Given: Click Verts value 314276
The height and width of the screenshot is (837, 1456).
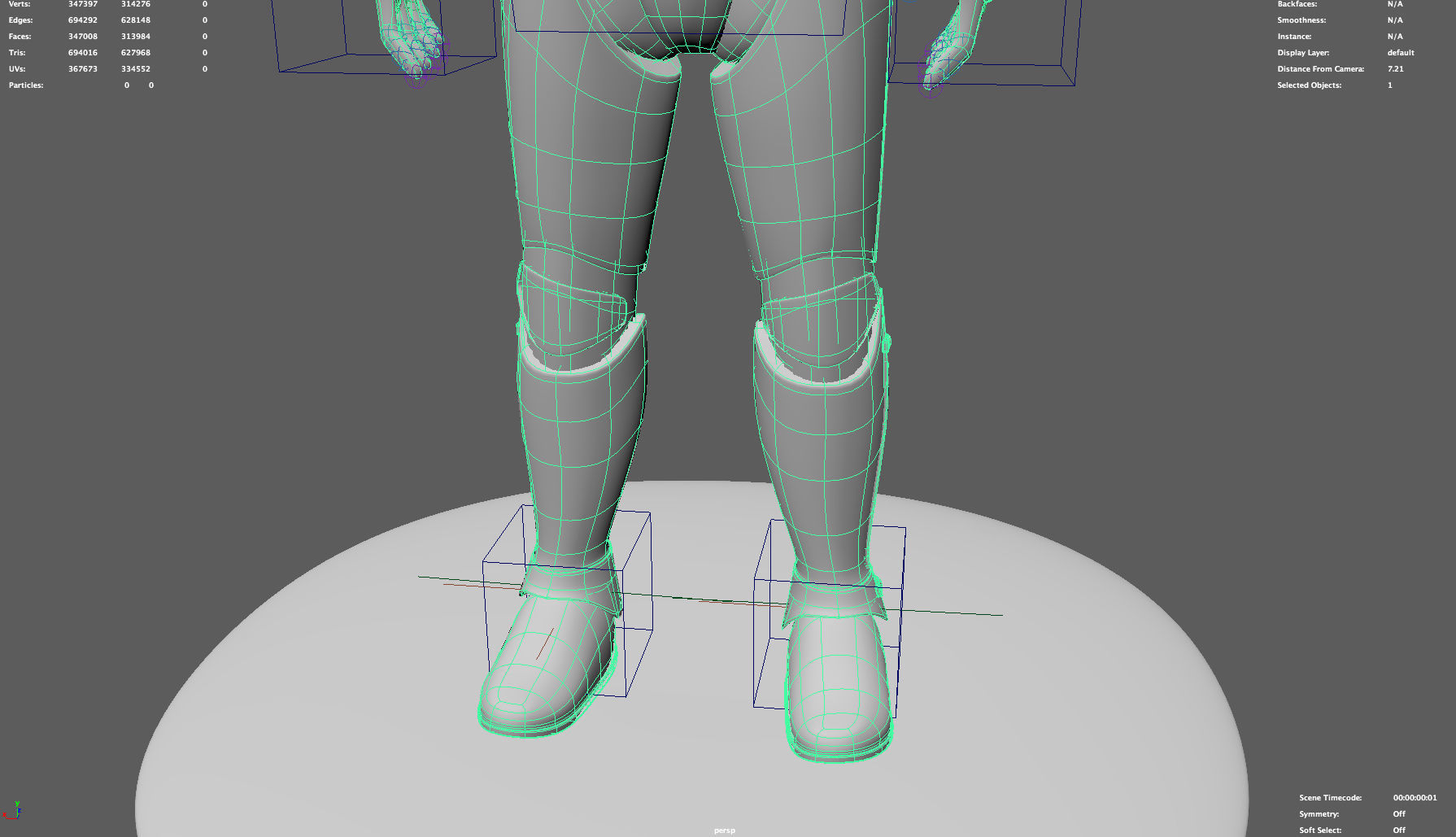Looking at the screenshot, I should click(x=136, y=4).
